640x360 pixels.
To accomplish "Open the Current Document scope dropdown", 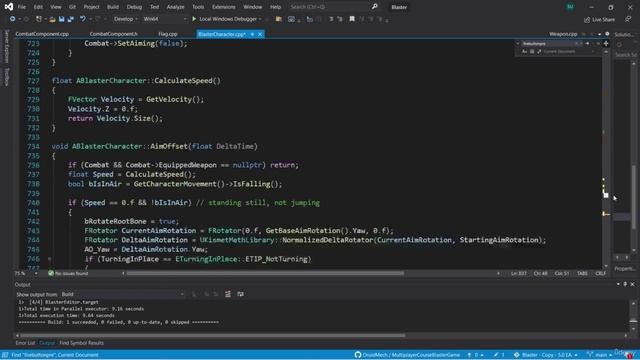I will (x=569, y=51).
